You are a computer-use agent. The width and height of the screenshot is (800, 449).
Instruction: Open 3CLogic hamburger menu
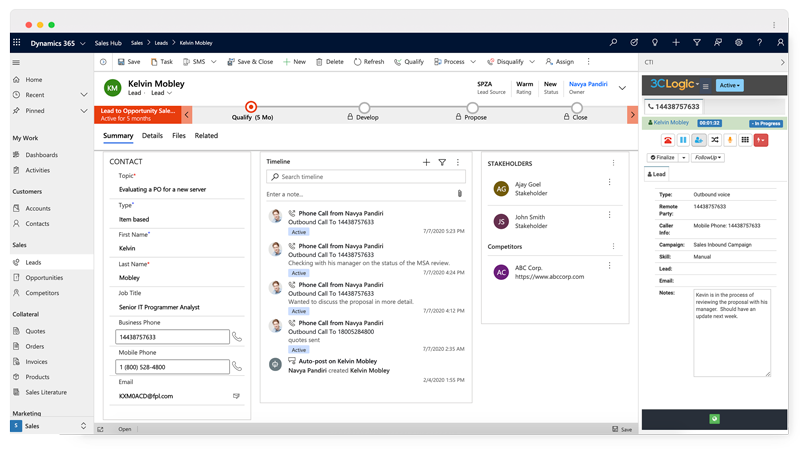pos(706,86)
